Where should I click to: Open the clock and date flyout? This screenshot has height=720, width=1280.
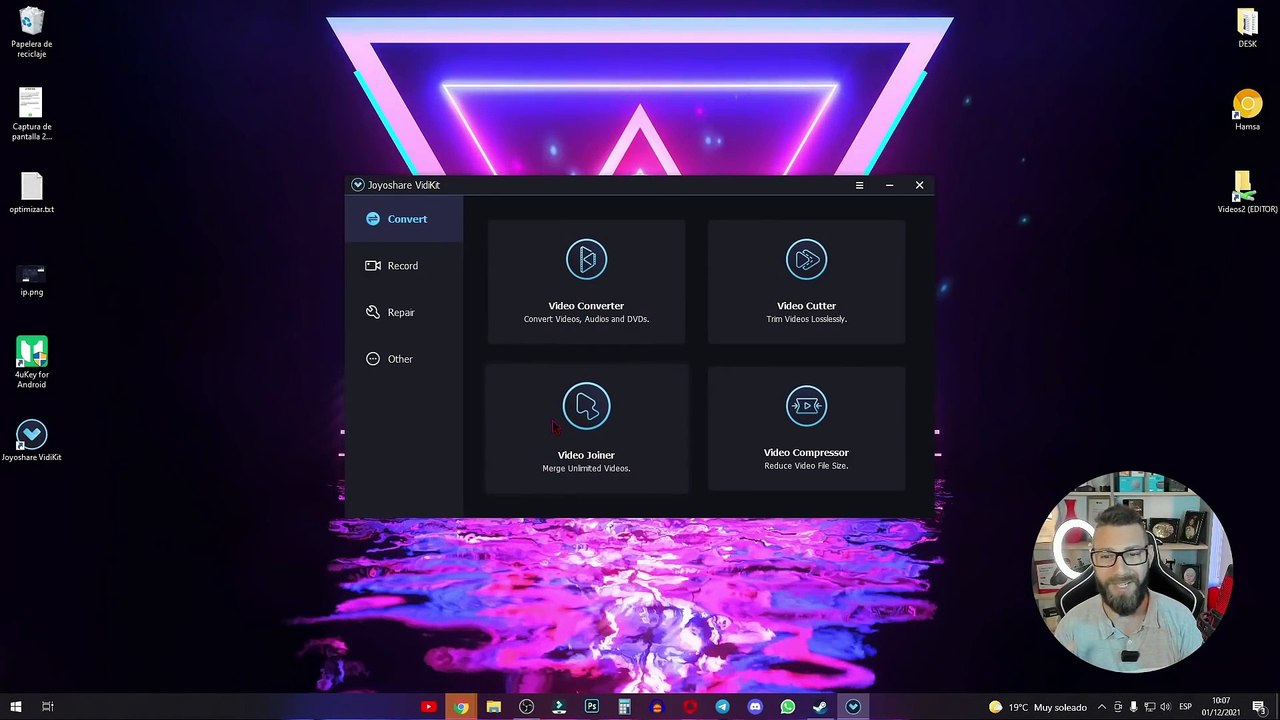point(1221,707)
